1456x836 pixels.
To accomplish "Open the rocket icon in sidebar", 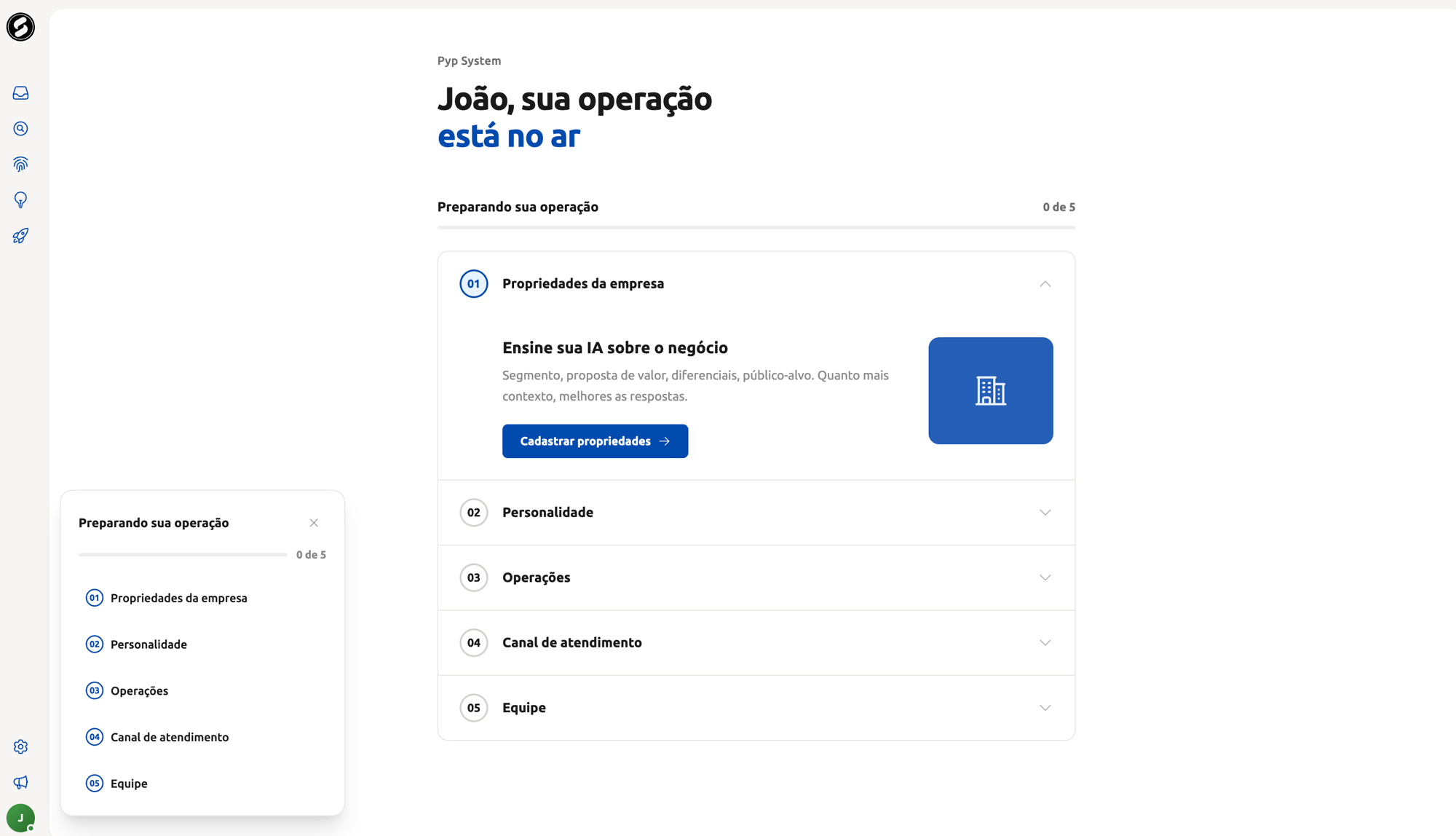I will click(20, 236).
